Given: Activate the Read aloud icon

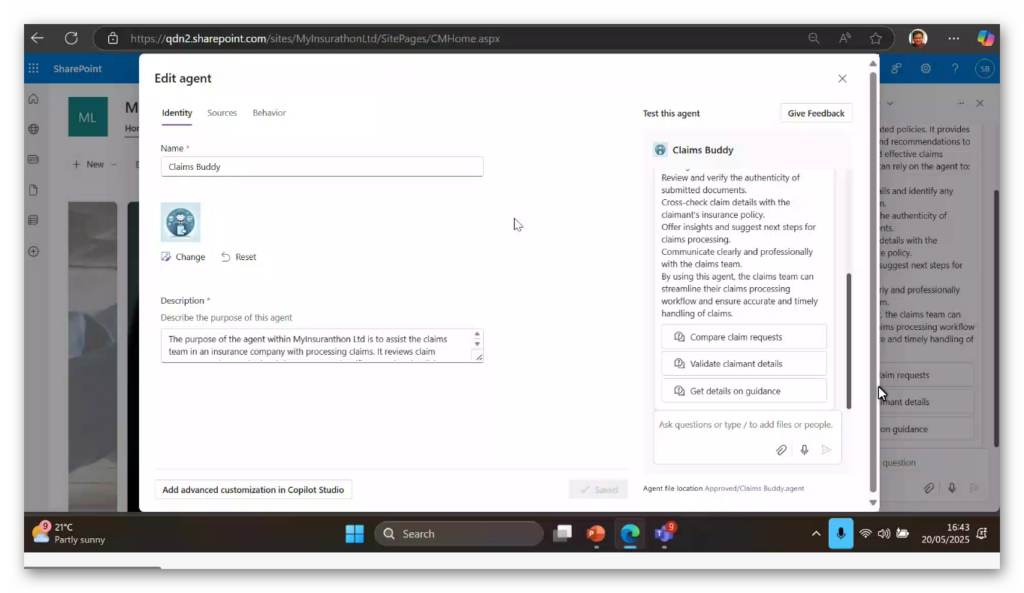Looking at the screenshot, I should tap(845, 39).
